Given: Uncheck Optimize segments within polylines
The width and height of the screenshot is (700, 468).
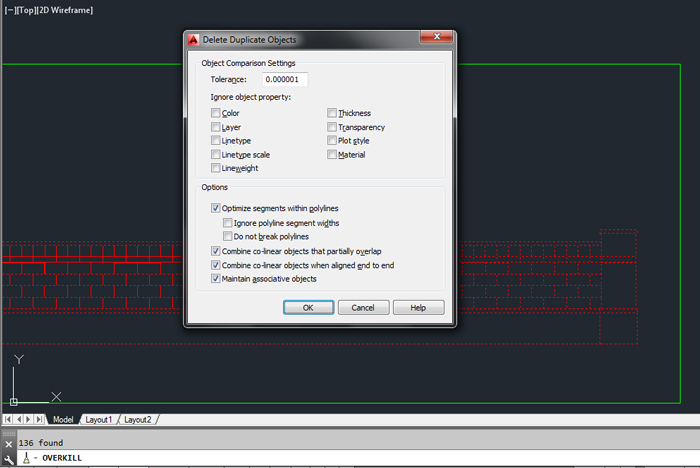Looking at the screenshot, I should click(x=216, y=208).
